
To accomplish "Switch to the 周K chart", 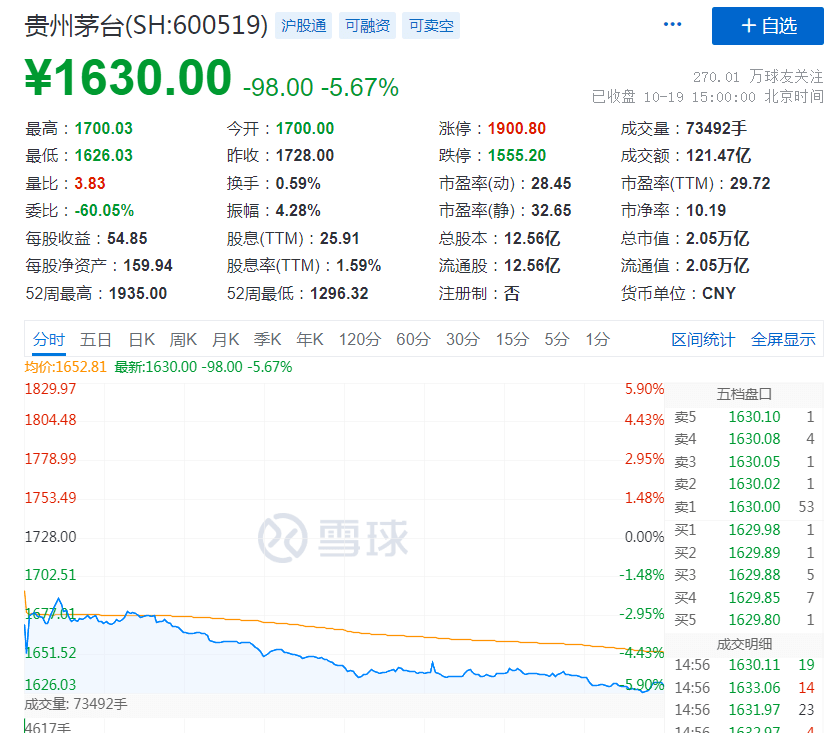I will (x=184, y=340).
